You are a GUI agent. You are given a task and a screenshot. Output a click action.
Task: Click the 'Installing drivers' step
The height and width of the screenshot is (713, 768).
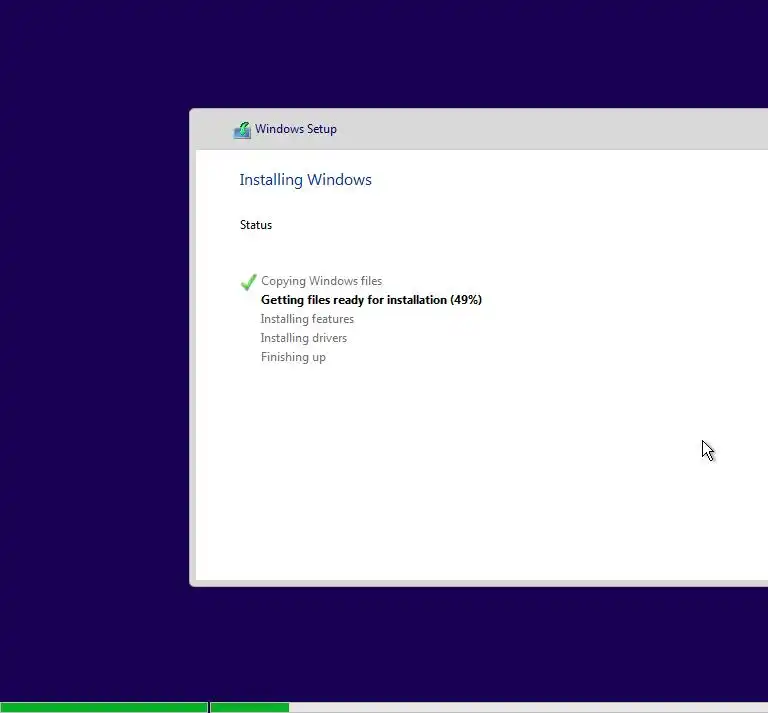pyautogui.click(x=304, y=338)
